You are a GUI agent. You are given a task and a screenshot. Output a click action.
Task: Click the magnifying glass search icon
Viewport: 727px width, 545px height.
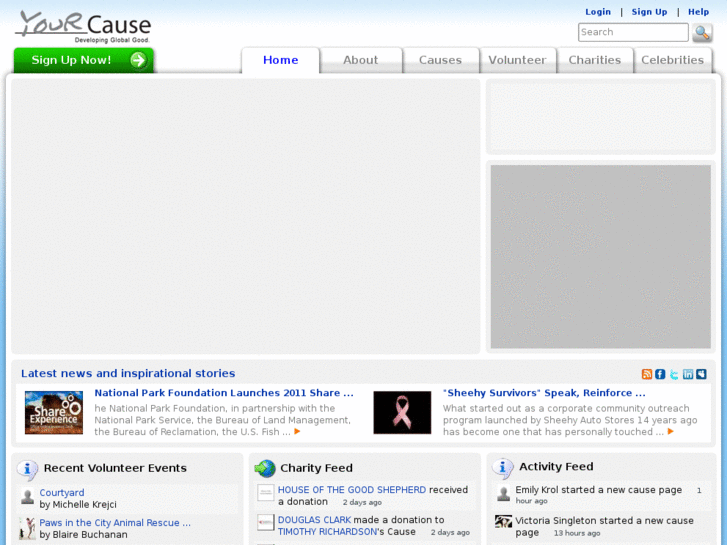pyautogui.click(x=702, y=33)
